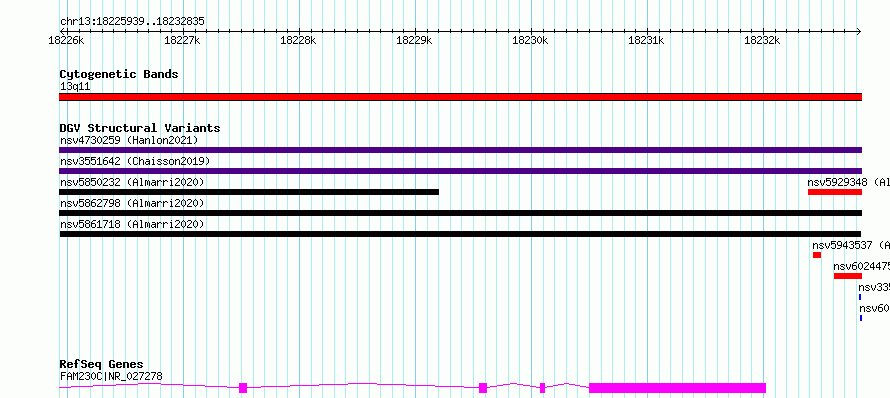
Task: Open the DGV Structural Variants track title
Action: (x=140, y=128)
